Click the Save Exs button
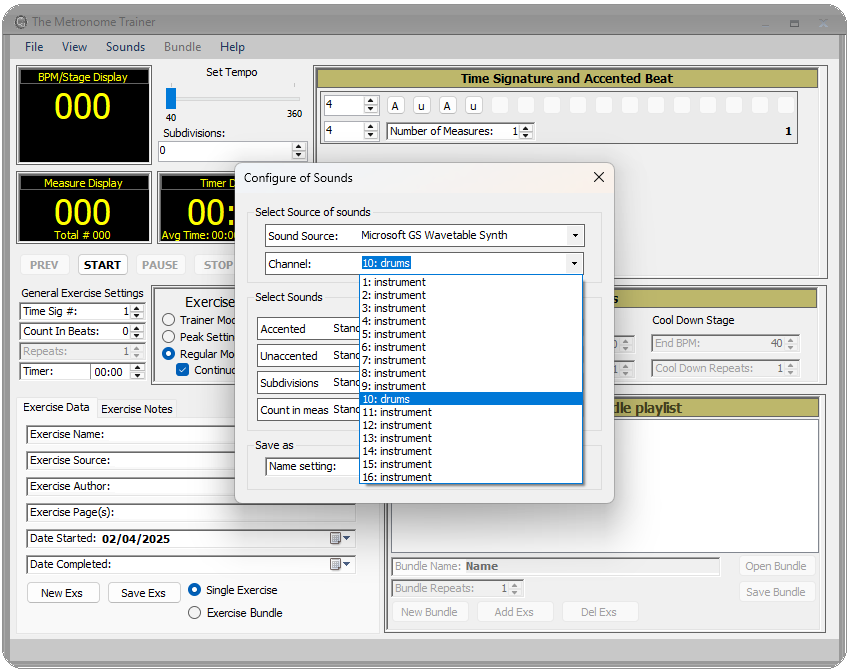The image size is (847, 671). coord(143,592)
